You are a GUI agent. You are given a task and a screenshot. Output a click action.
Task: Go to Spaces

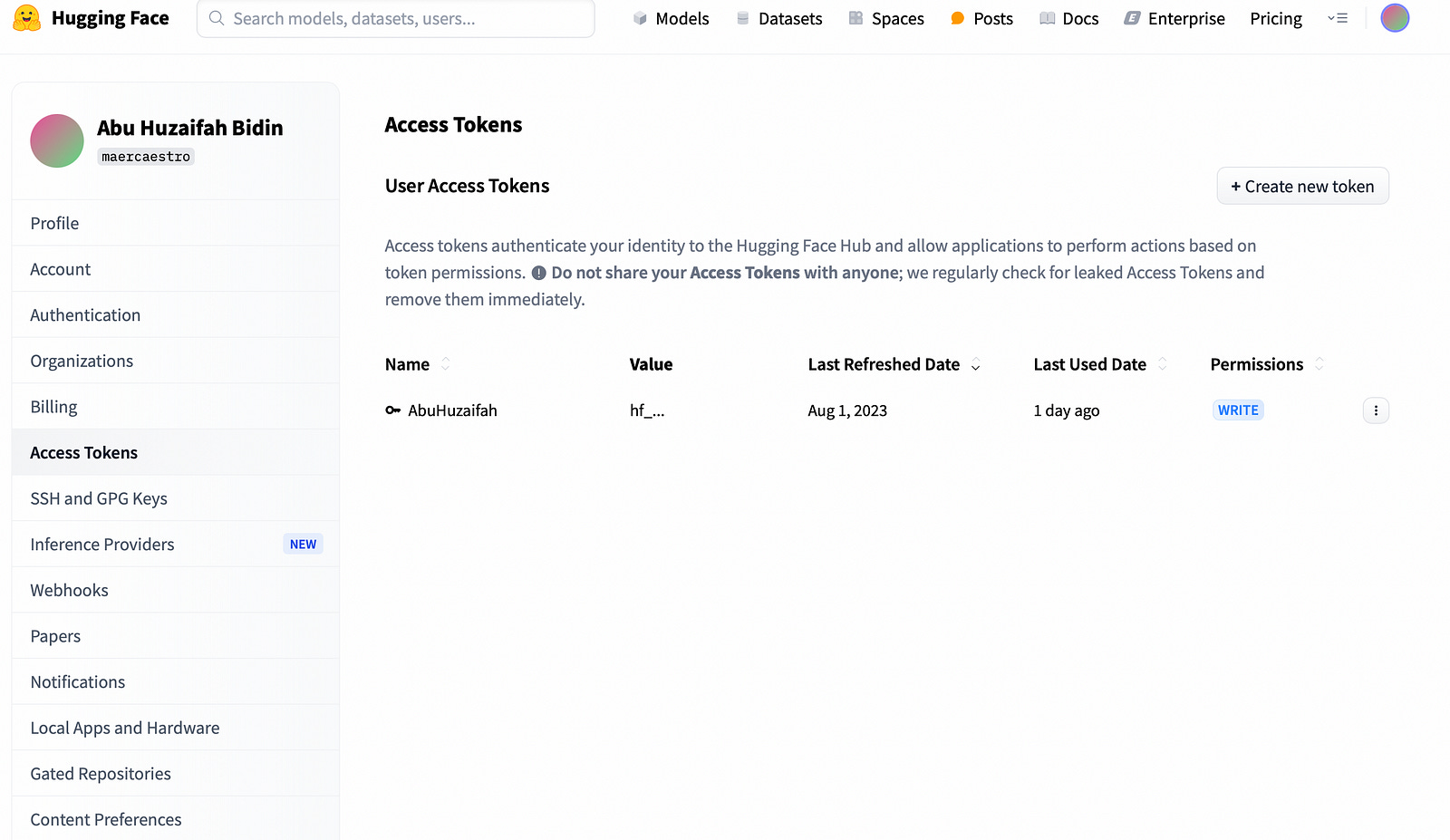click(886, 18)
